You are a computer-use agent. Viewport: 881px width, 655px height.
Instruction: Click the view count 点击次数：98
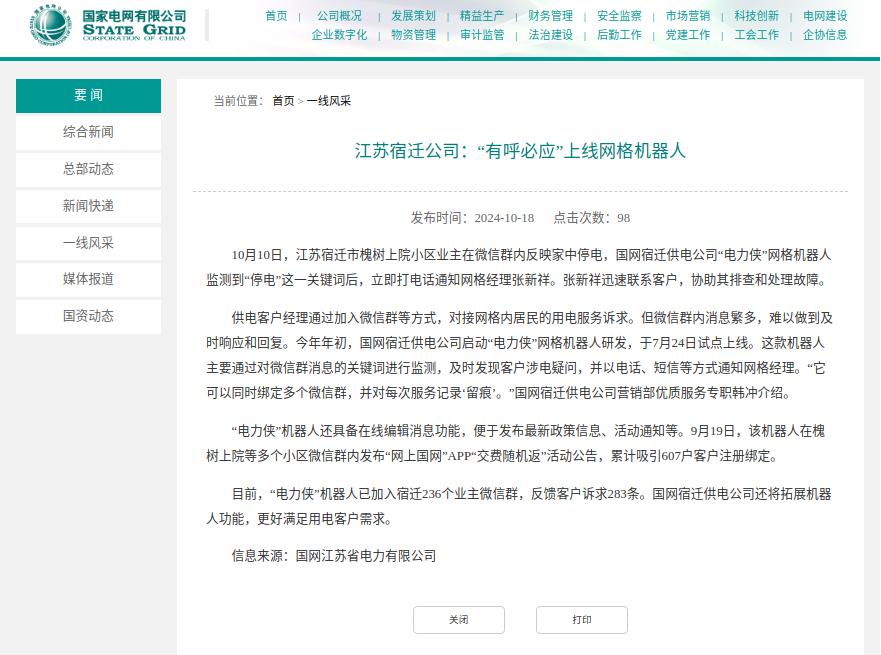[592, 218]
